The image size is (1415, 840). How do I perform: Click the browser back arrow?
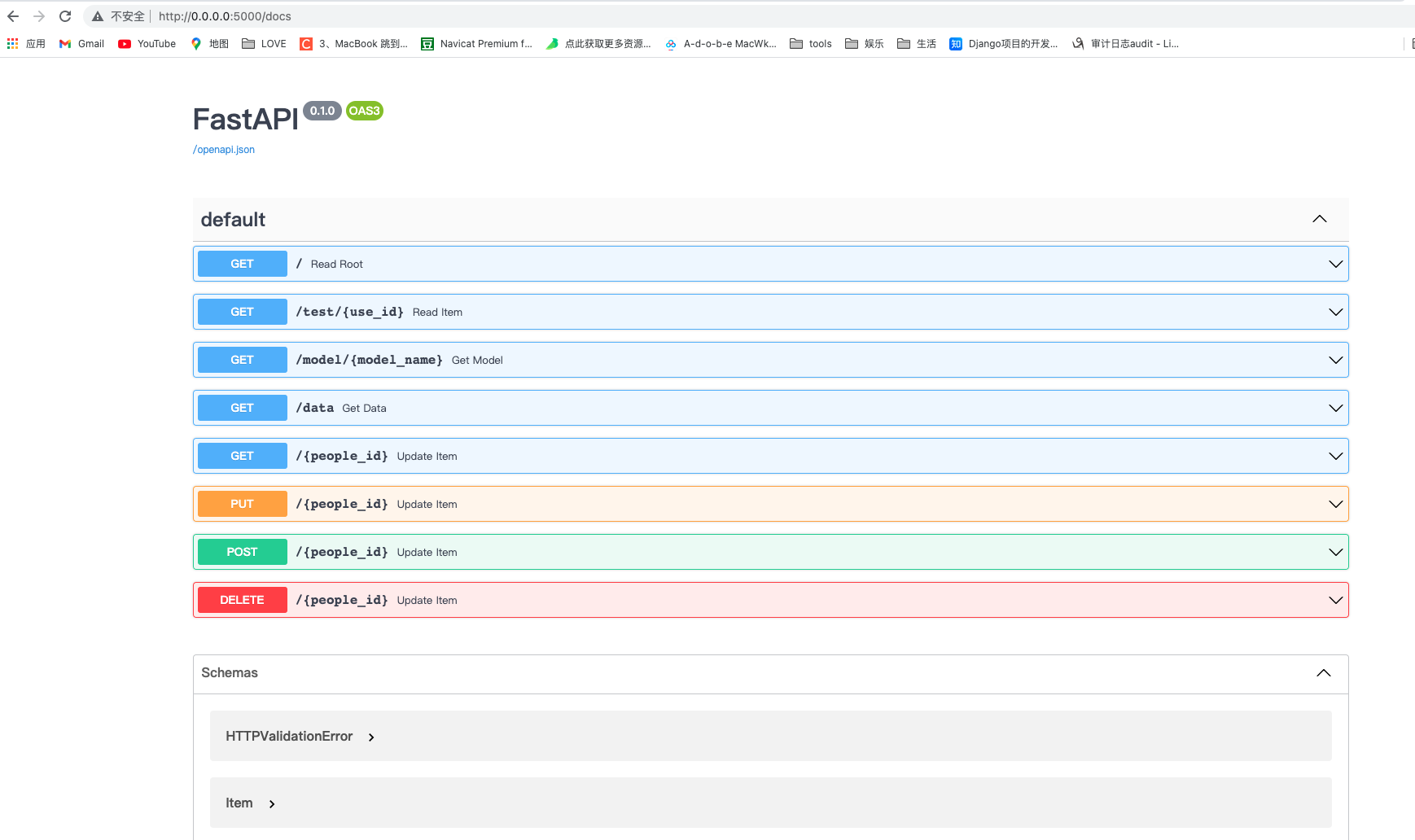13,16
